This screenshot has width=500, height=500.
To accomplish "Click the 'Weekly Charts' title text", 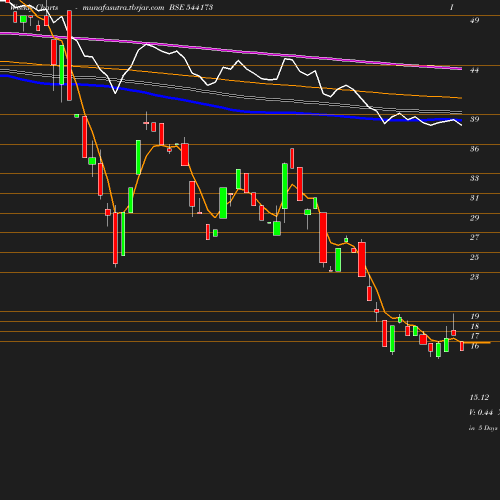I will tap(34, 7).
